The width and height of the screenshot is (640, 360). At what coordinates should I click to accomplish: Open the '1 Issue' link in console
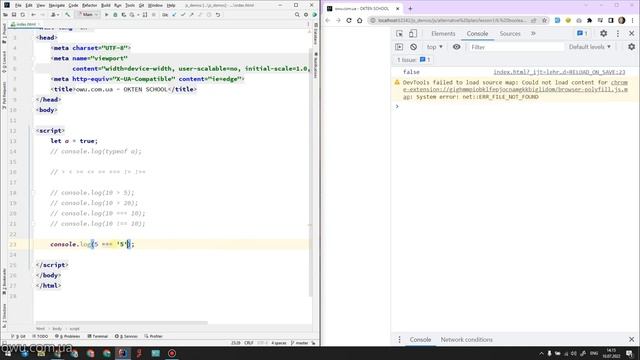pos(413,60)
